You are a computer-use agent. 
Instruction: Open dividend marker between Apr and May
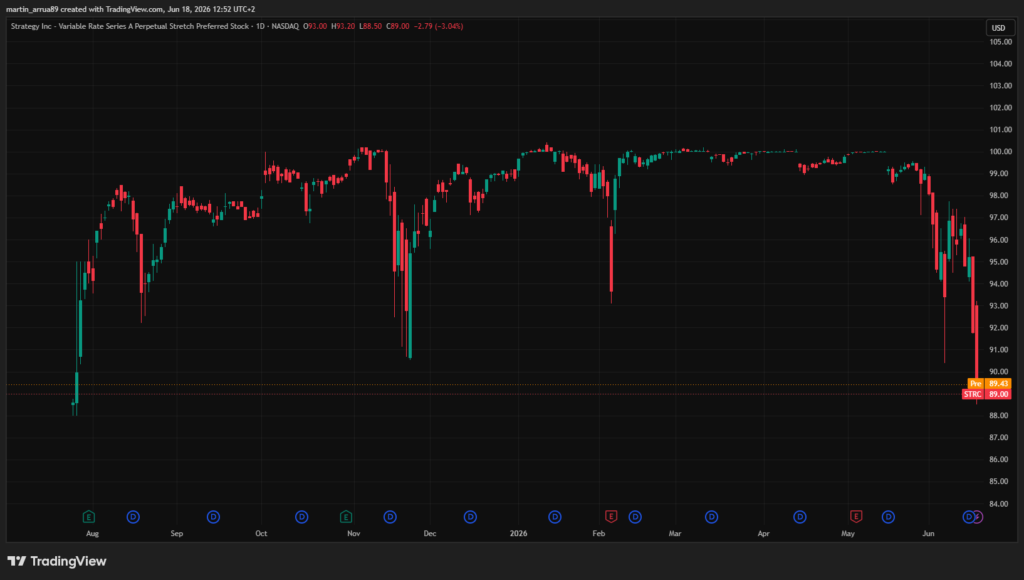800,517
